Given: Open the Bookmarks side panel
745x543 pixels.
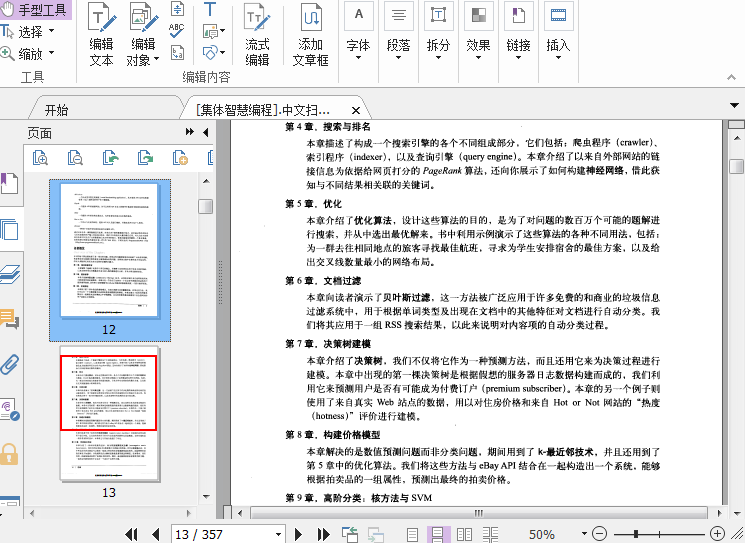Looking at the screenshot, I should click(9, 185).
